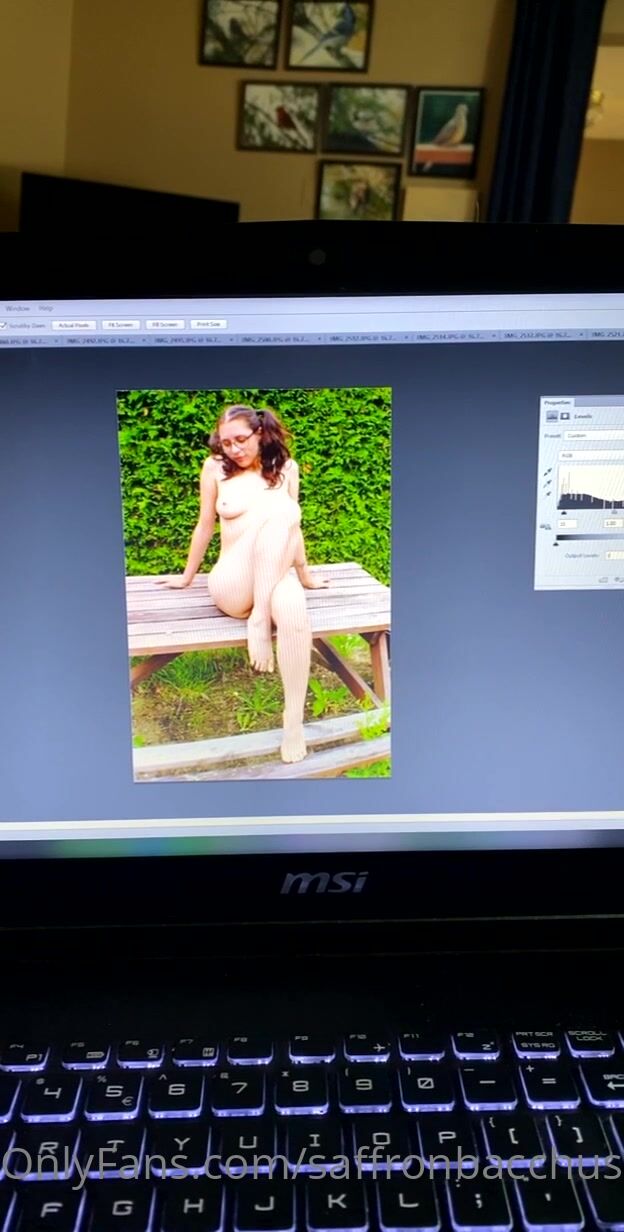Open the Help menu
Screen dimensions: 624x1232
46,308
